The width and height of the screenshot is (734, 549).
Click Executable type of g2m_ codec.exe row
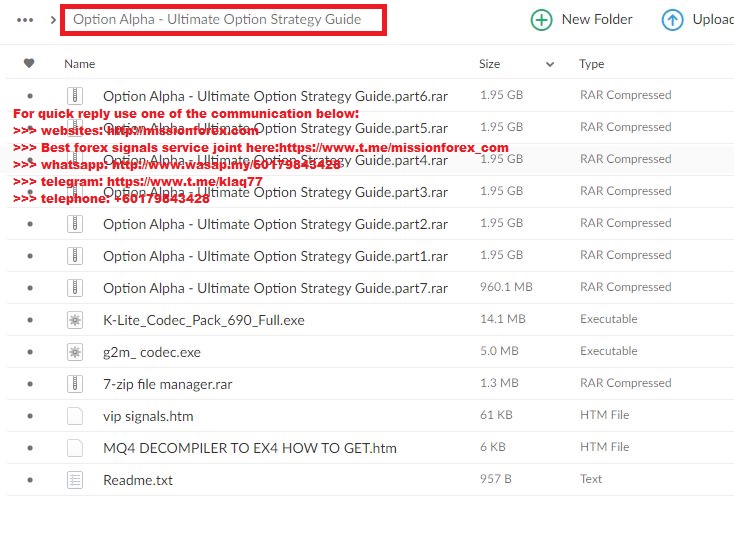pyautogui.click(x=609, y=351)
